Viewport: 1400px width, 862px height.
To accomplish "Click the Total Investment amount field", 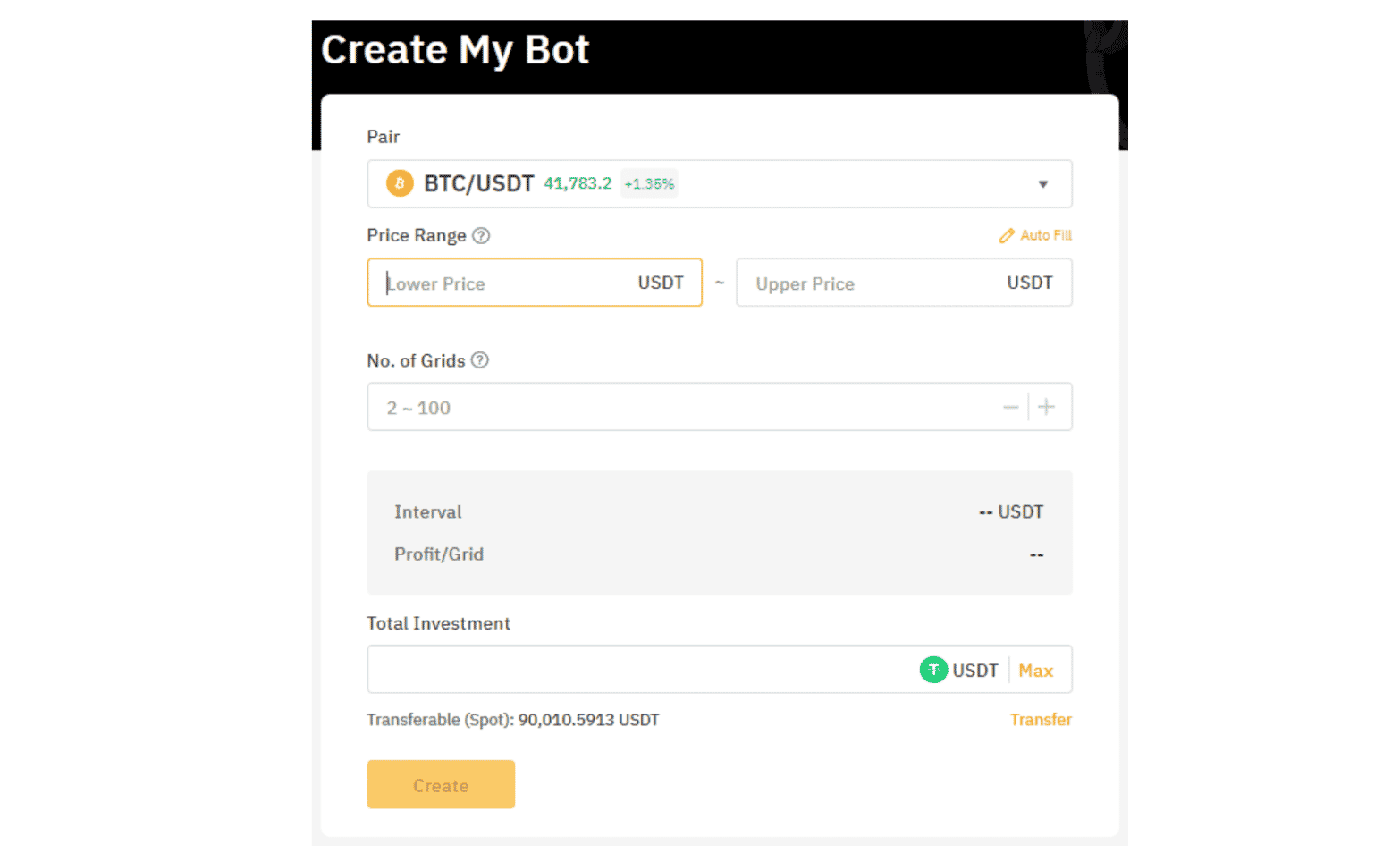I will 720,670.
